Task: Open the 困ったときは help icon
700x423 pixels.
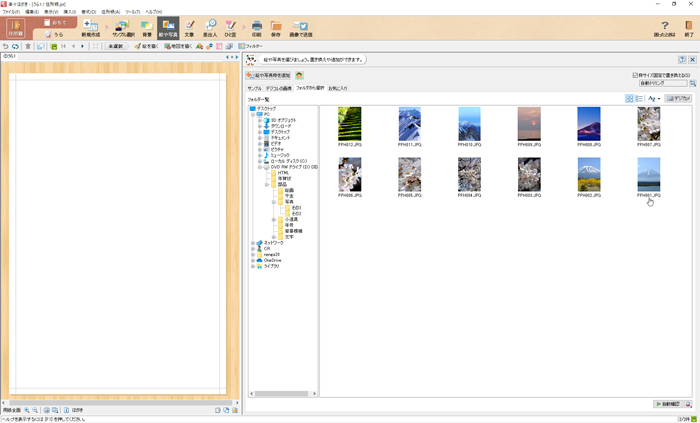Action: pyautogui.click(x=664, y=27)
